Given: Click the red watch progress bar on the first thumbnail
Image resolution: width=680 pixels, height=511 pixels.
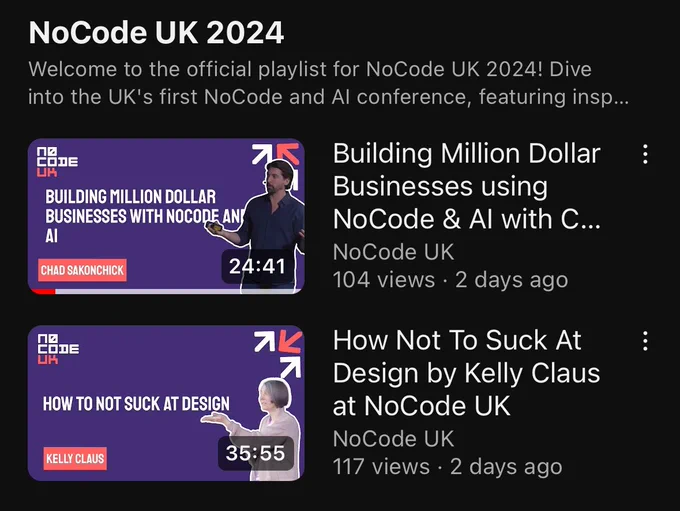Looking at the screenshot, I should click(x=42, y=292).
